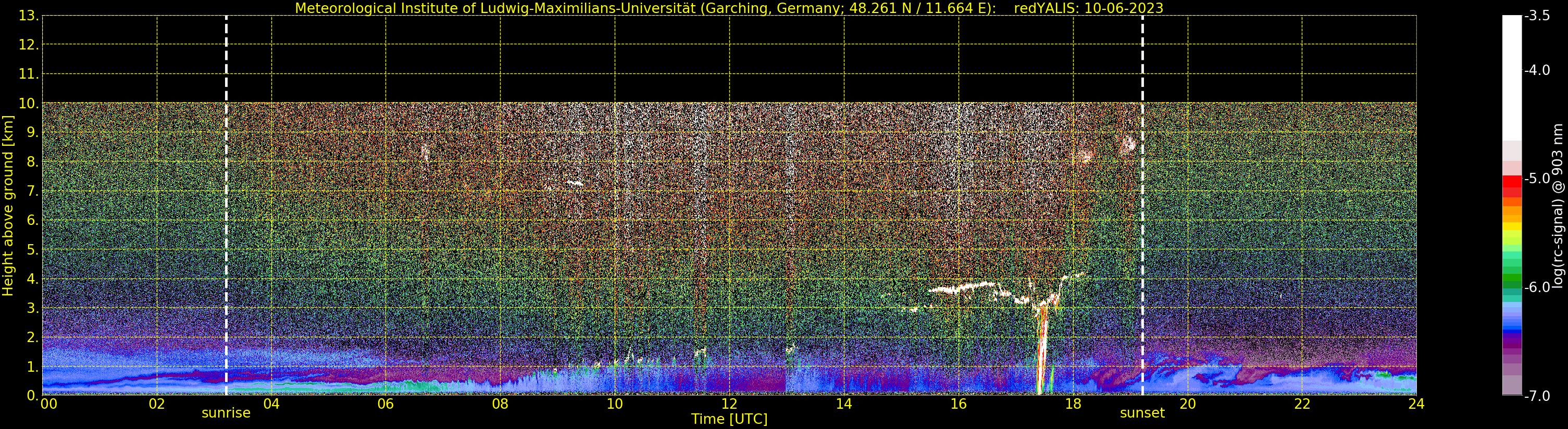This screenshot has width=1568, height=429.
Task: Click the height tick label '3.'
Action: [33, 308]
